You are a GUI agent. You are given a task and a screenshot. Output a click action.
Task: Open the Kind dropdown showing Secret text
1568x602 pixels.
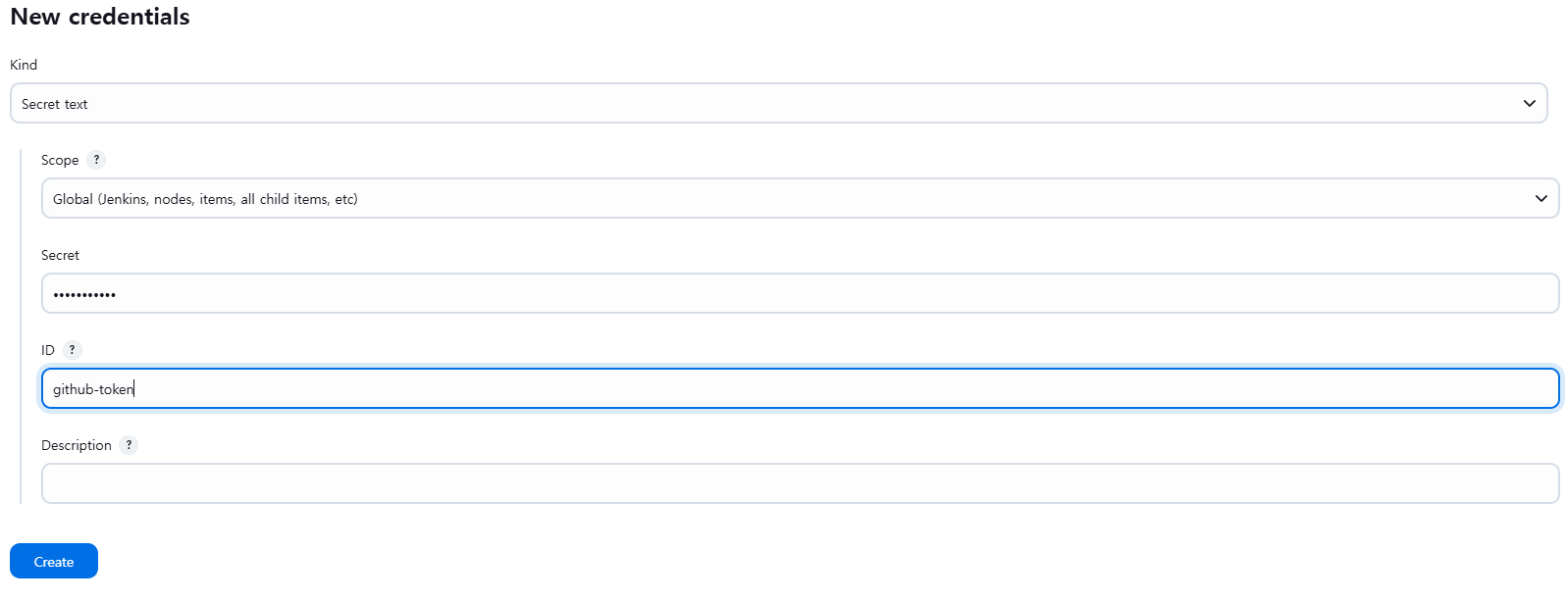coord(779,103)
